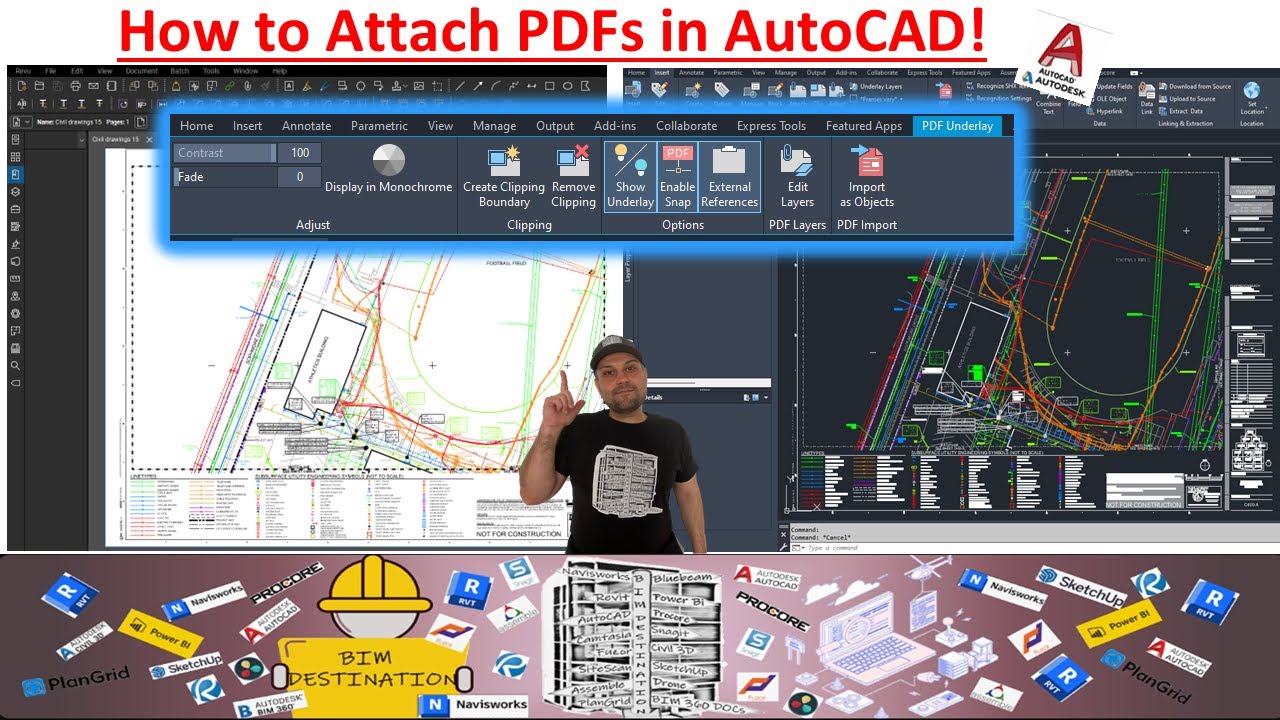Screen dimensions: 1280x720
Task: Click the Civil drawings 15 document tab
Action: (x=115, y=140)
